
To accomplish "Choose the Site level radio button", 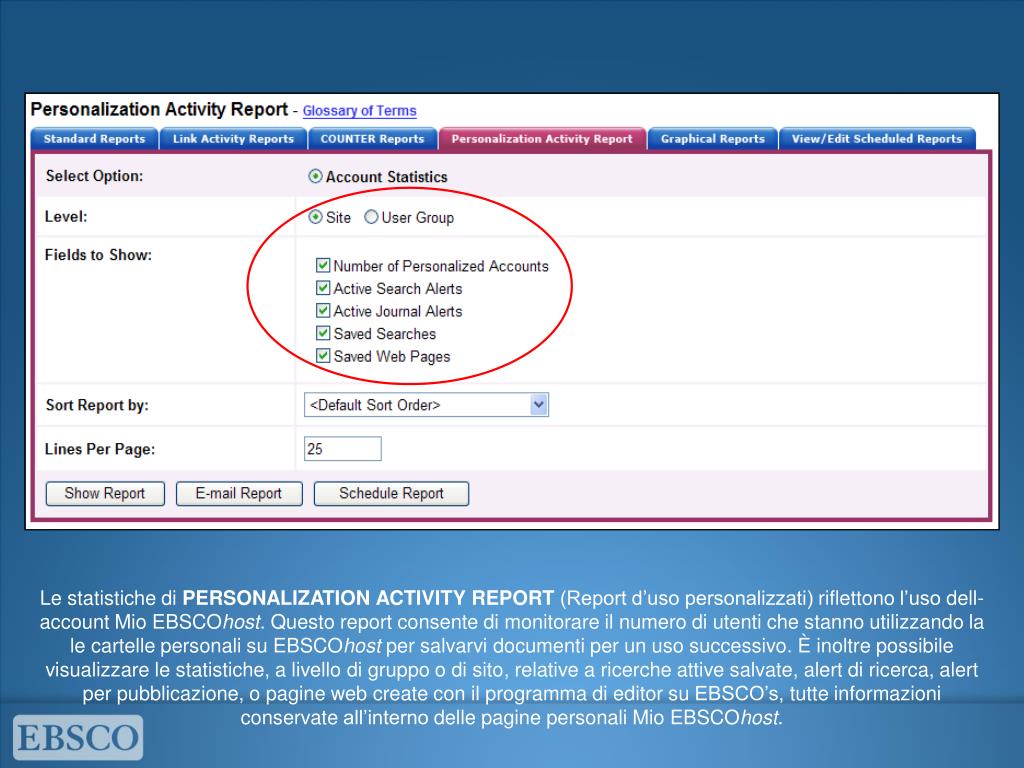I will [315, 217].
